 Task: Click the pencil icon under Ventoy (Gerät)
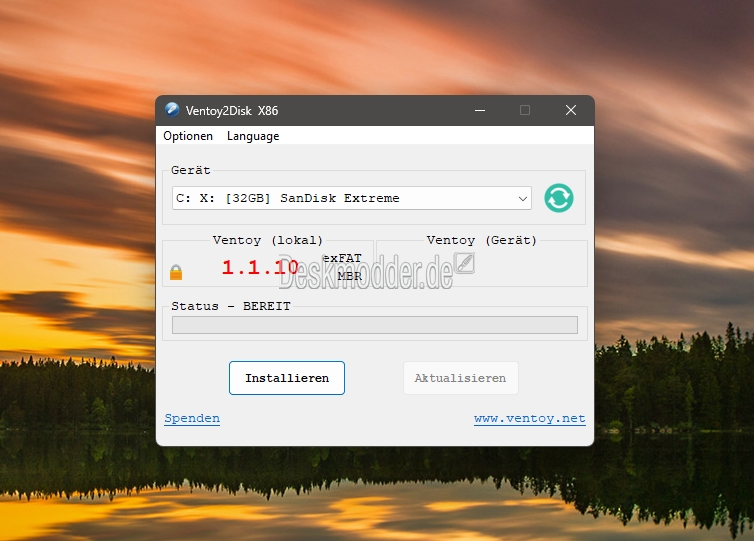(x=464, y=262)
